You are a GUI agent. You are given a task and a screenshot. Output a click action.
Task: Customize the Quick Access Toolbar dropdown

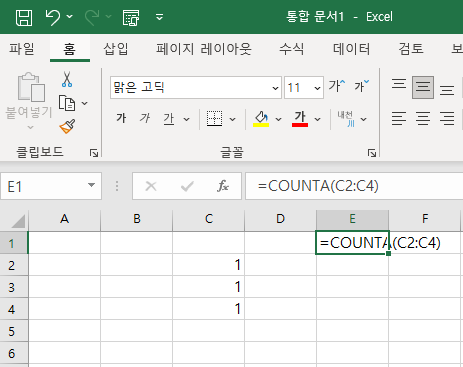(160, 17)
